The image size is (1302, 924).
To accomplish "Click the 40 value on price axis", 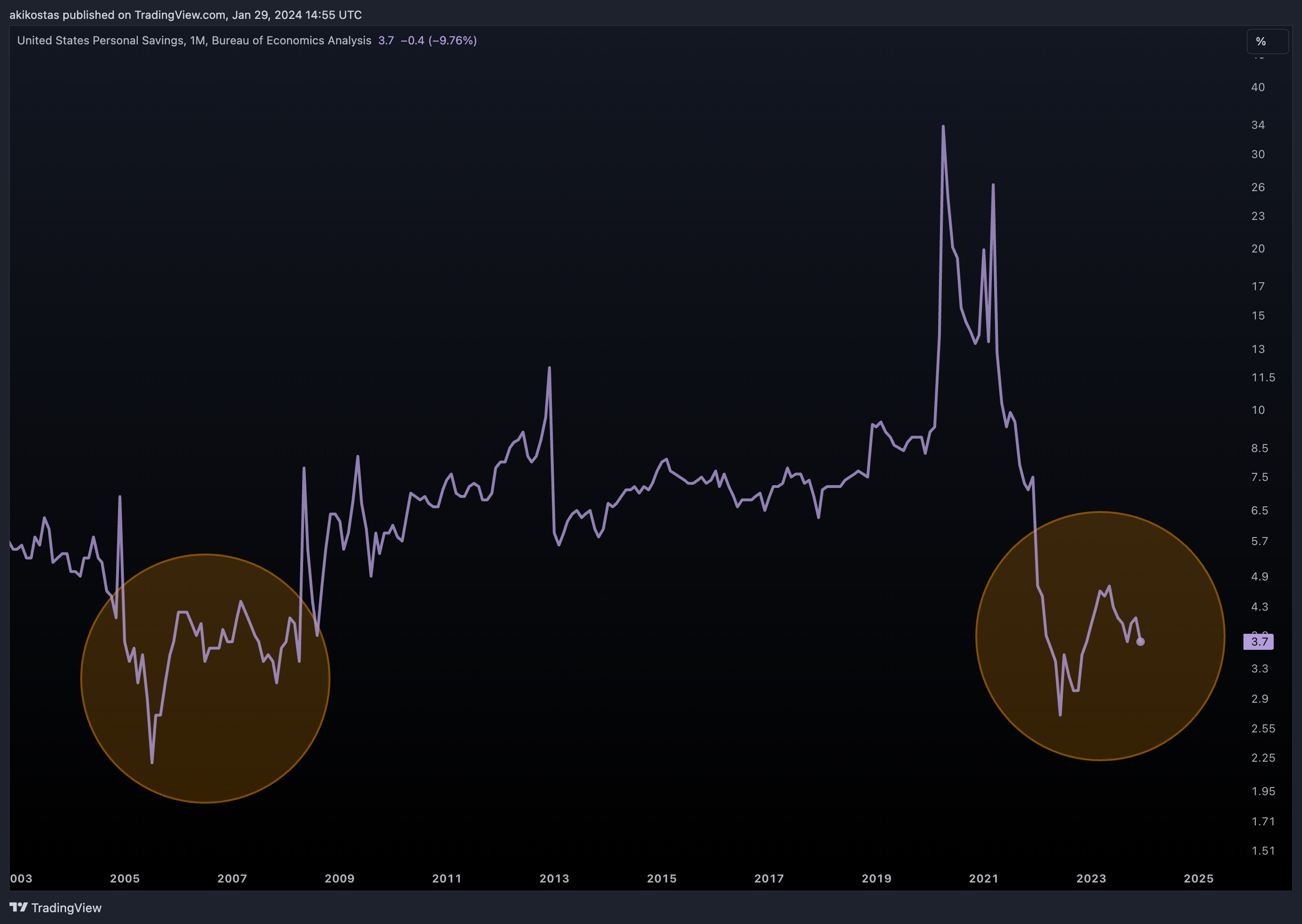I will tap(1258, 87).
